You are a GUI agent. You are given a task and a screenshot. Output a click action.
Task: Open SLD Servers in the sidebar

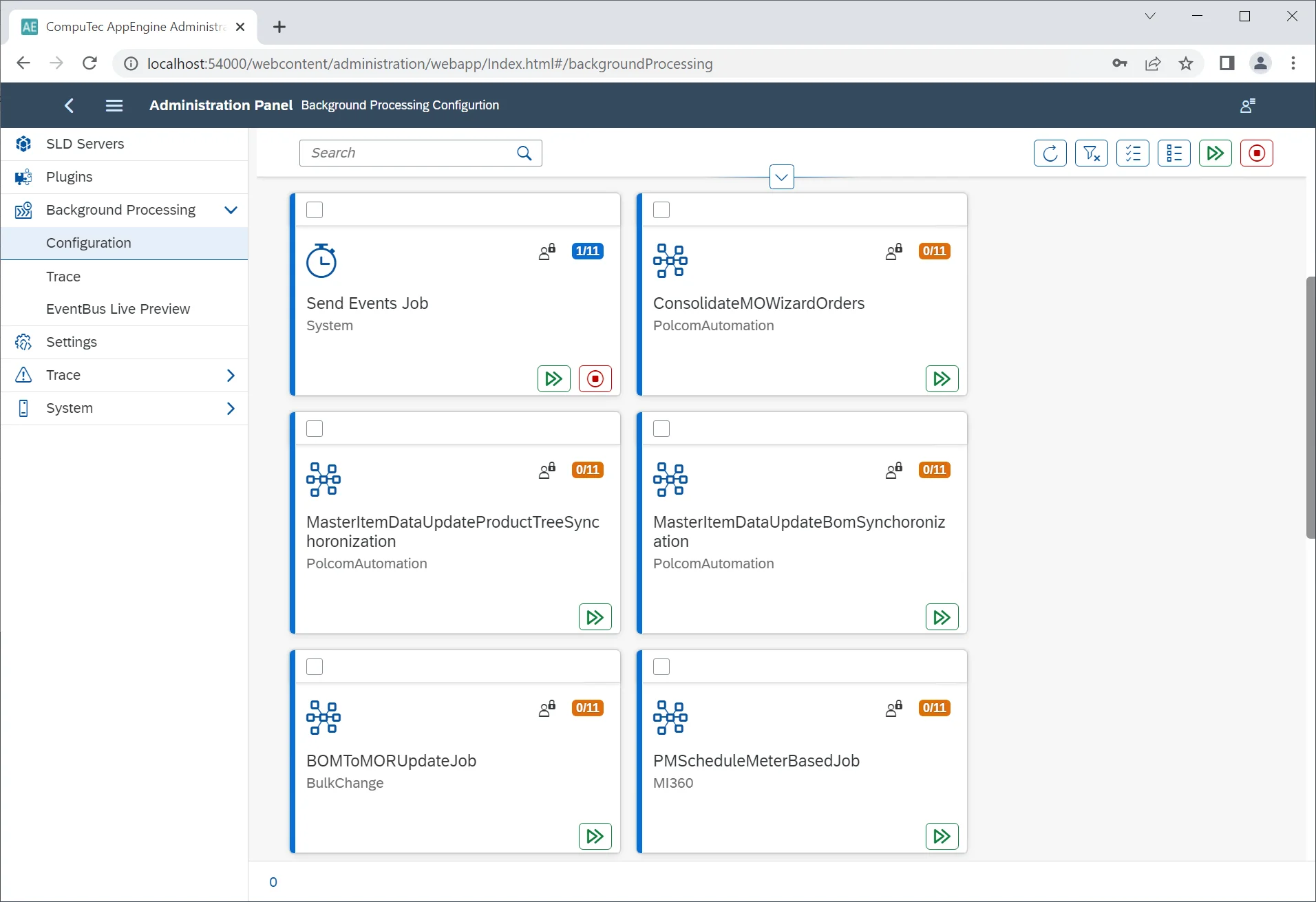pos(85,144)
